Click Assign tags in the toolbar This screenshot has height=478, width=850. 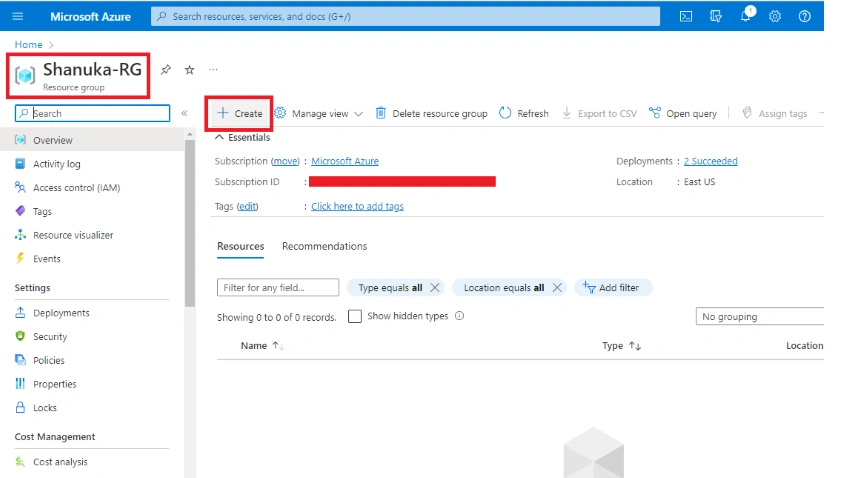pos(774,113)
